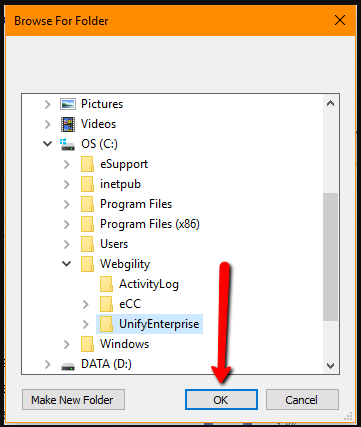This screenshot has height=427, width=361.
Task: Collapse the OS (C:) drive node
Action: point(48,144)
